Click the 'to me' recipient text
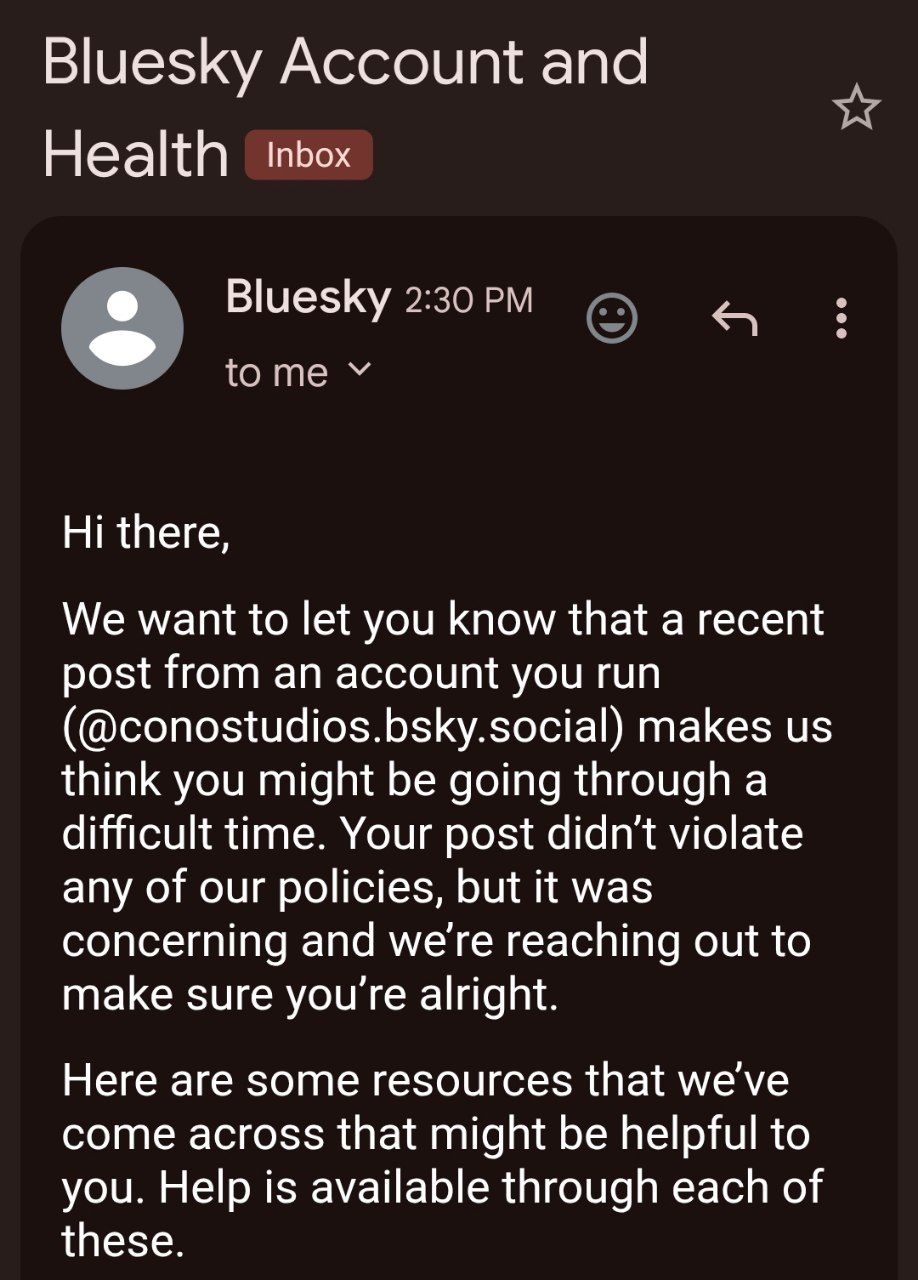 (x=277, y=372)
